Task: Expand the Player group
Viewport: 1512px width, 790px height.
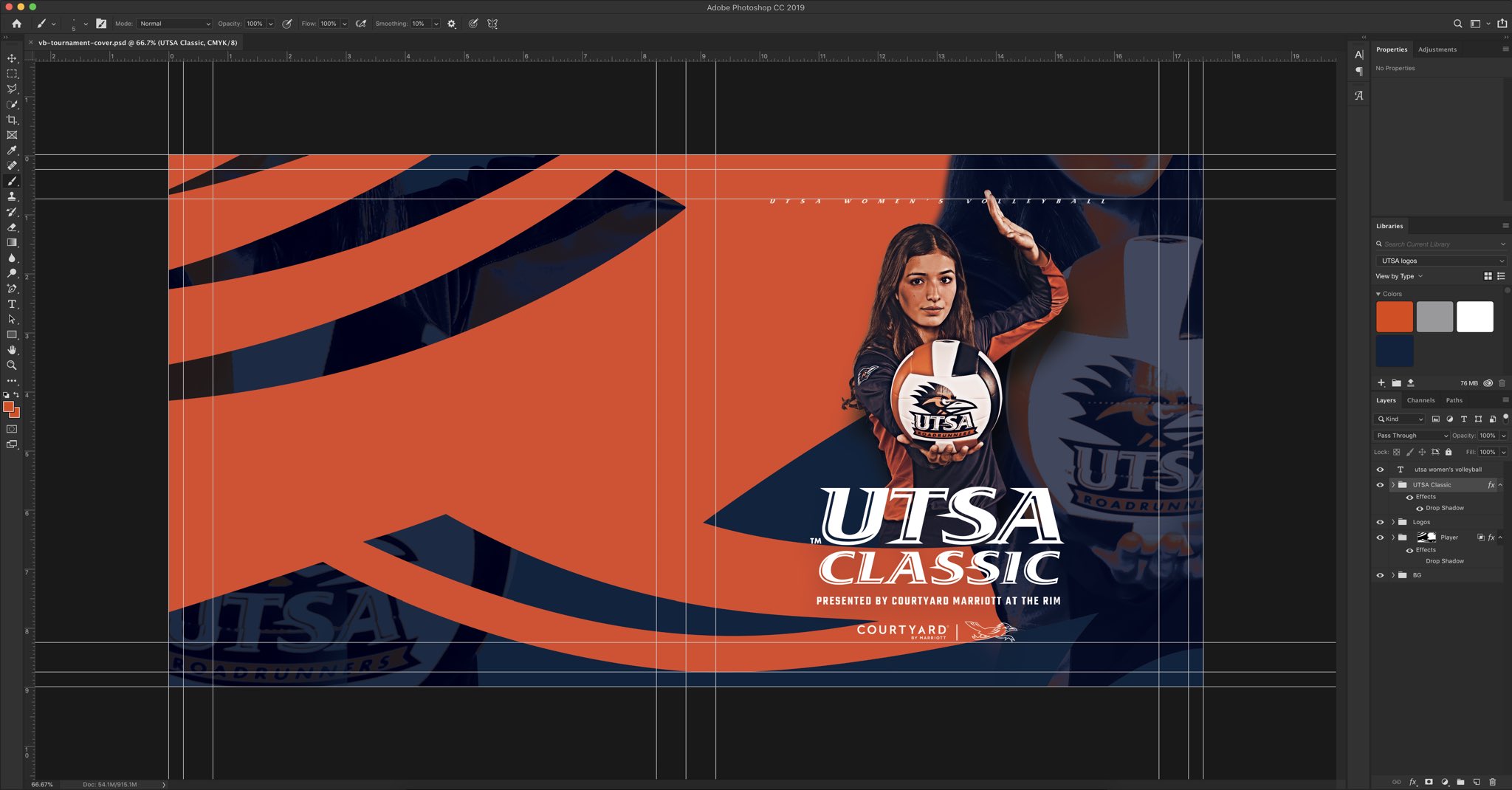Action: (1393, 537)
